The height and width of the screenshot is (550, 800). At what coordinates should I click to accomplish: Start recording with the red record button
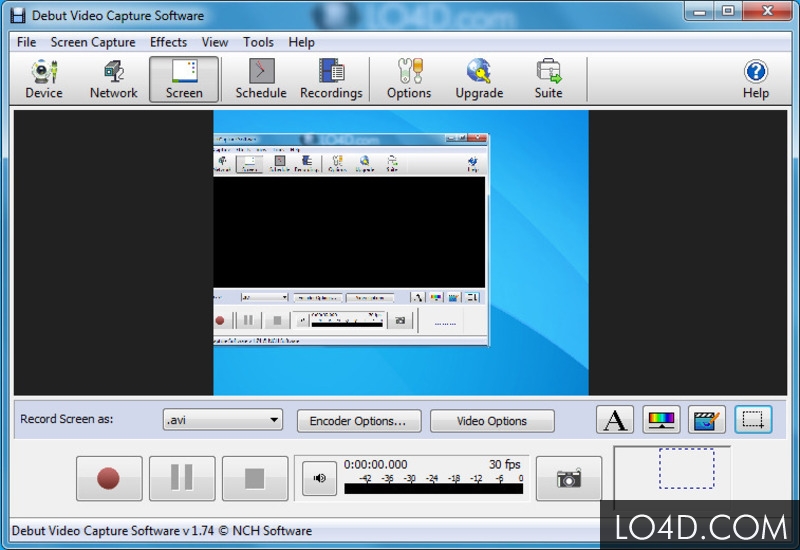coord(109,479)
